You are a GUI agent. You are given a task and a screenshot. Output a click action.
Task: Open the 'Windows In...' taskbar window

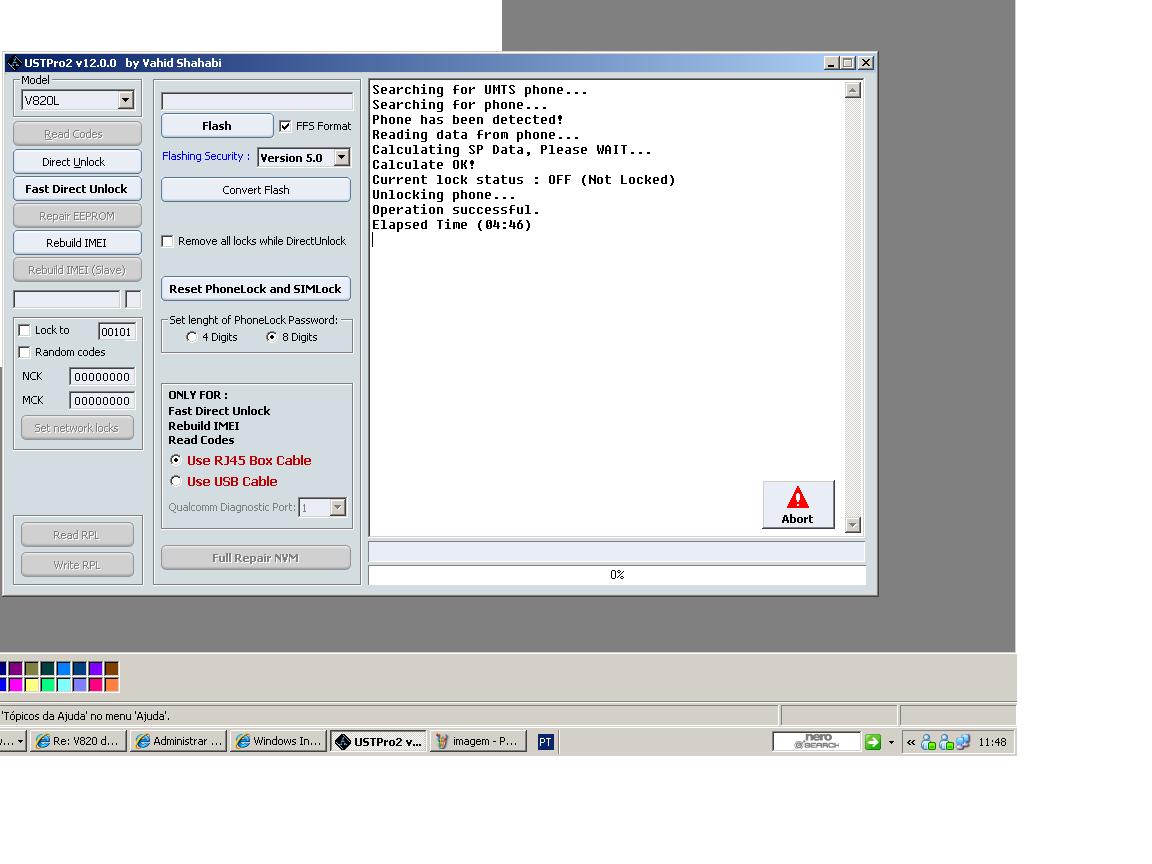(277, 742)
